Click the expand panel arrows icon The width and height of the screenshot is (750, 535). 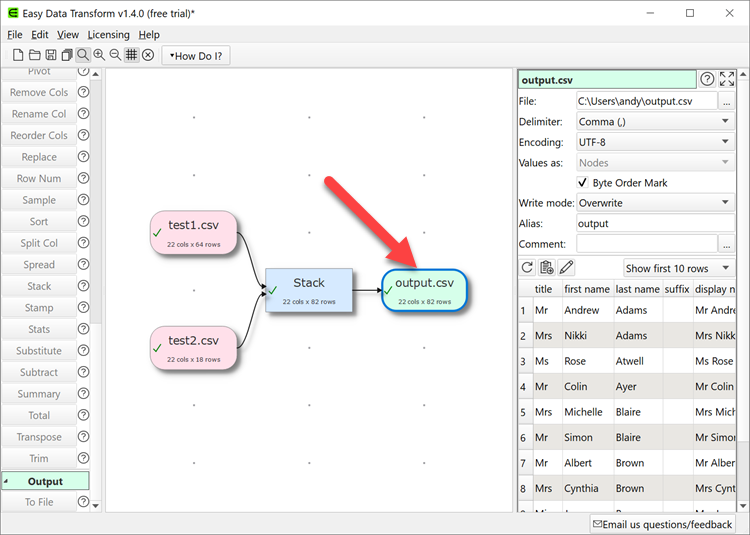click(x=727, y=80)
